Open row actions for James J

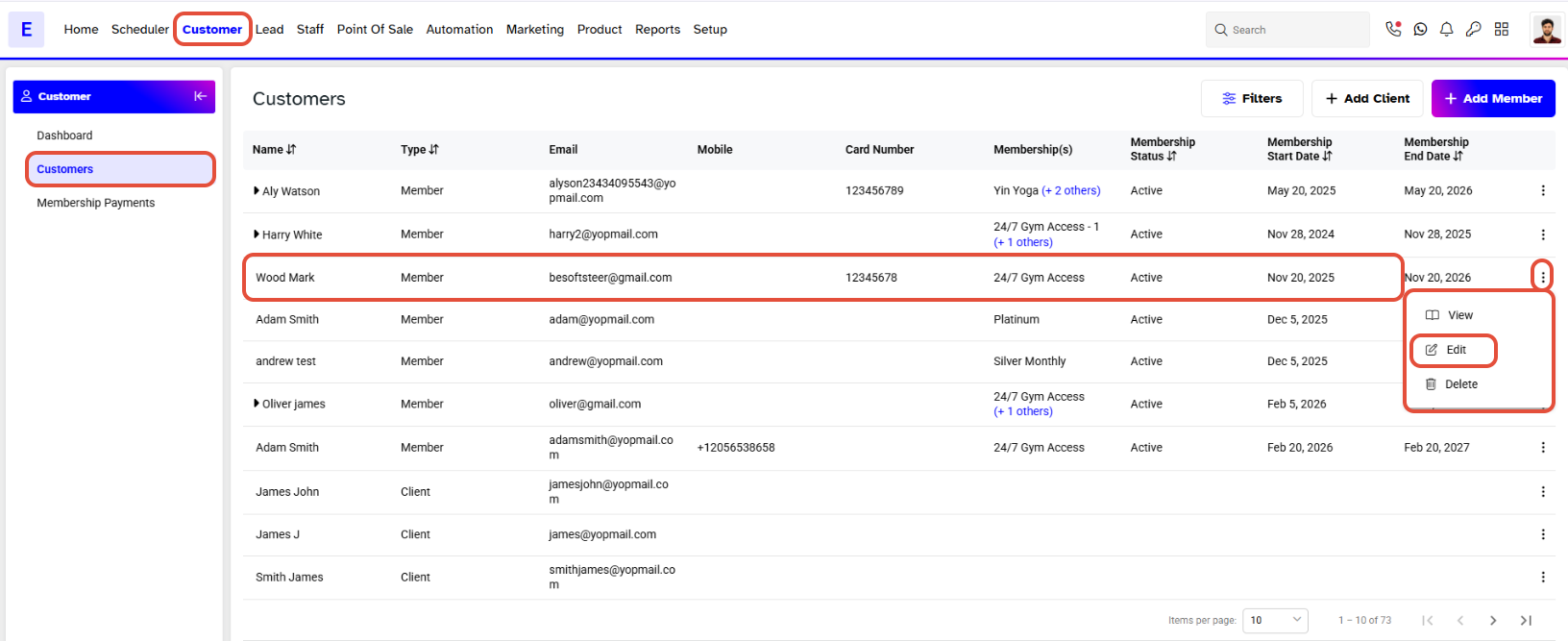(x=1543, y=534)
